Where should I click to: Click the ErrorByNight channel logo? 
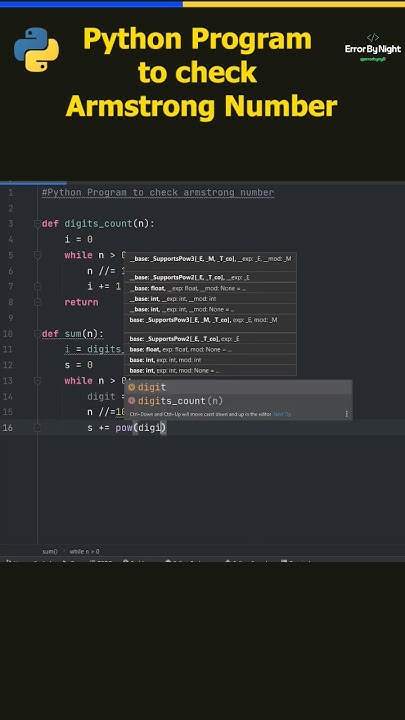tap(372, 48)
